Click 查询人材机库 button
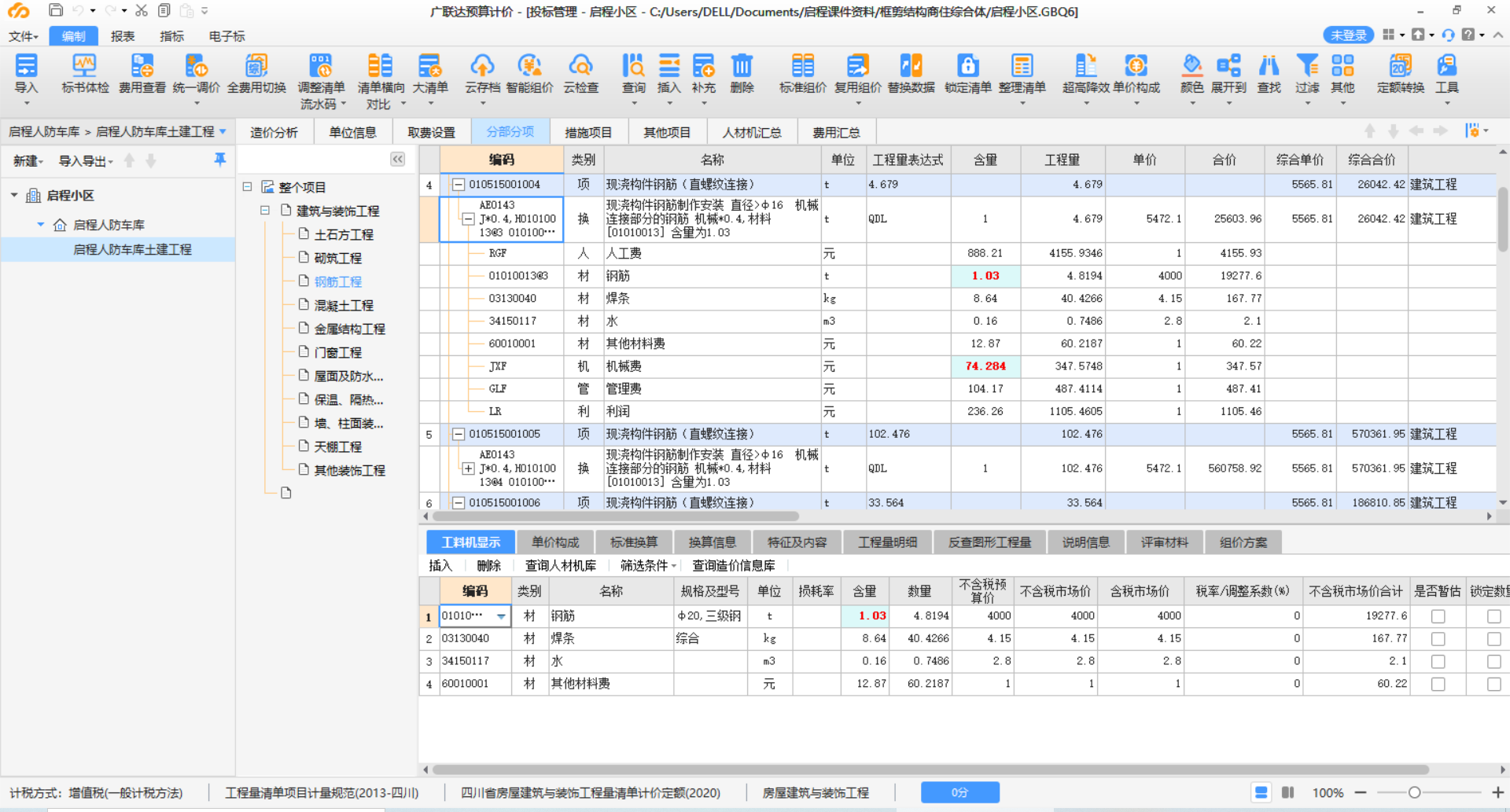This screenshot has width=1510, height=812. (560, 565)
